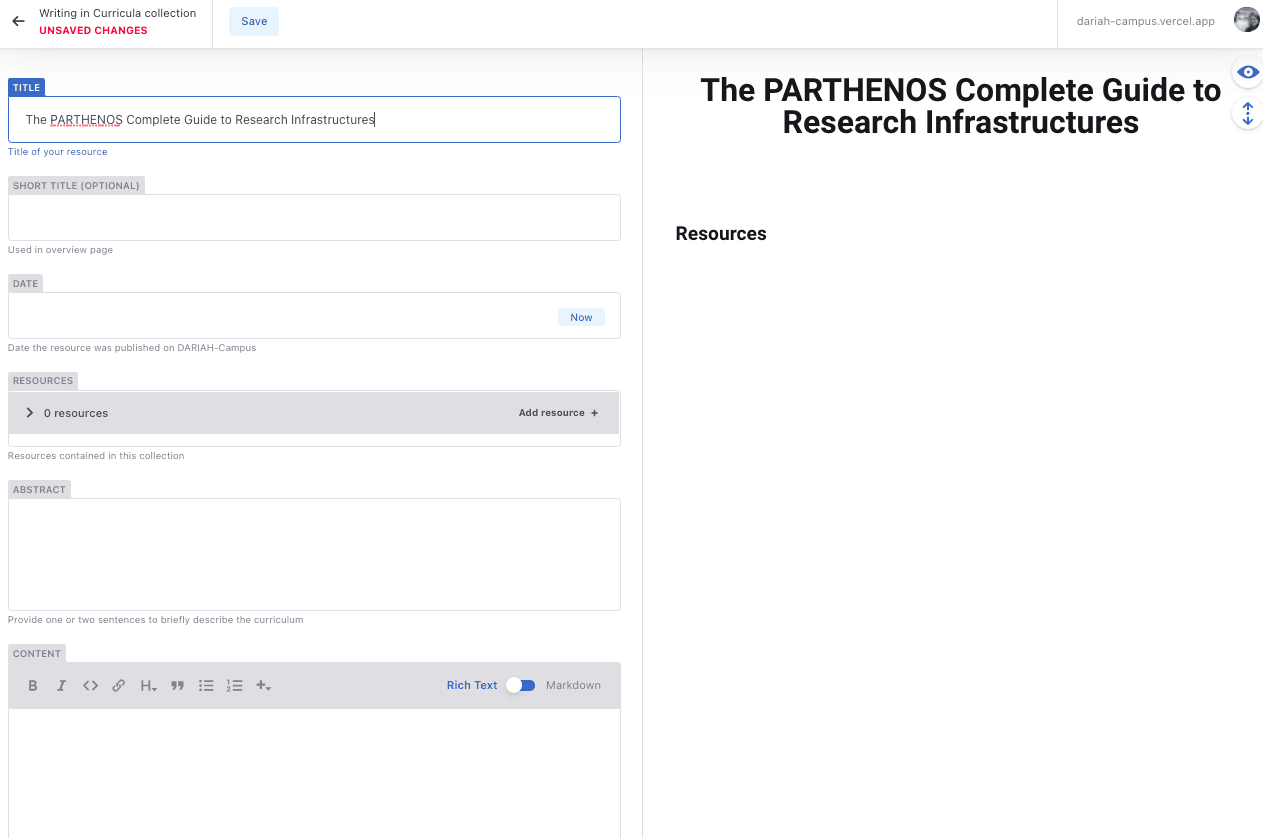The height and width of the screenshot is (838, 1263).
Task: Toggle bold formatting in content toolbar
Action: click(x=33, y=686)
